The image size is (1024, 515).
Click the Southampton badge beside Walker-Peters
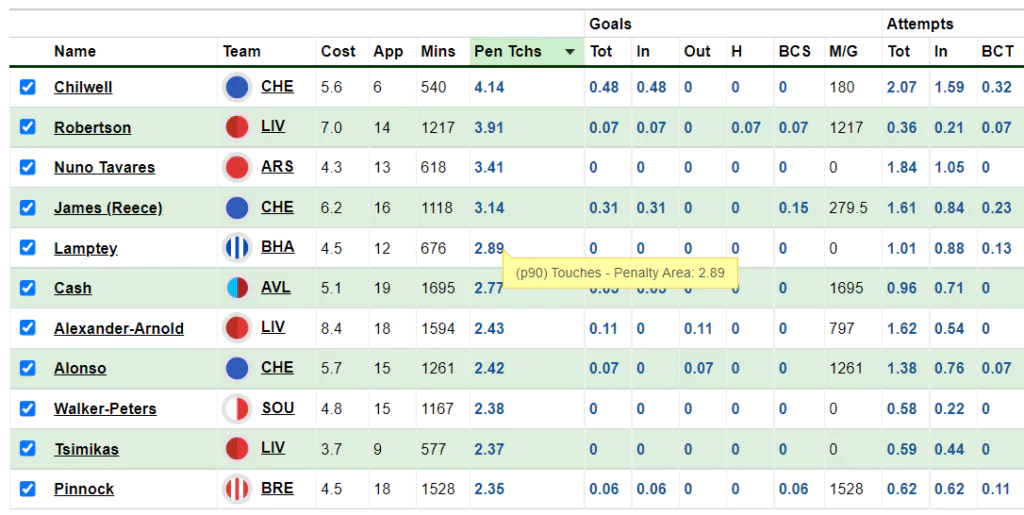coord(236,409)
